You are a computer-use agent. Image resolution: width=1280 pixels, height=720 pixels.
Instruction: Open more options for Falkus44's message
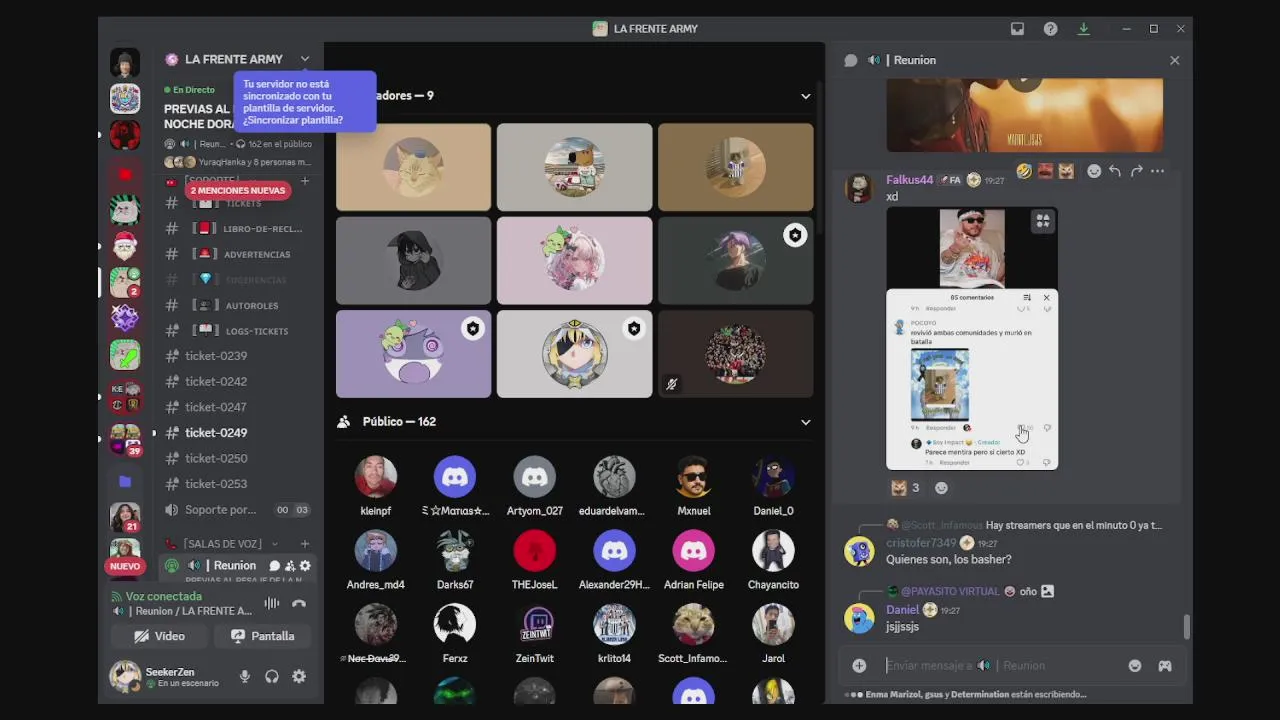(1157, 171)
